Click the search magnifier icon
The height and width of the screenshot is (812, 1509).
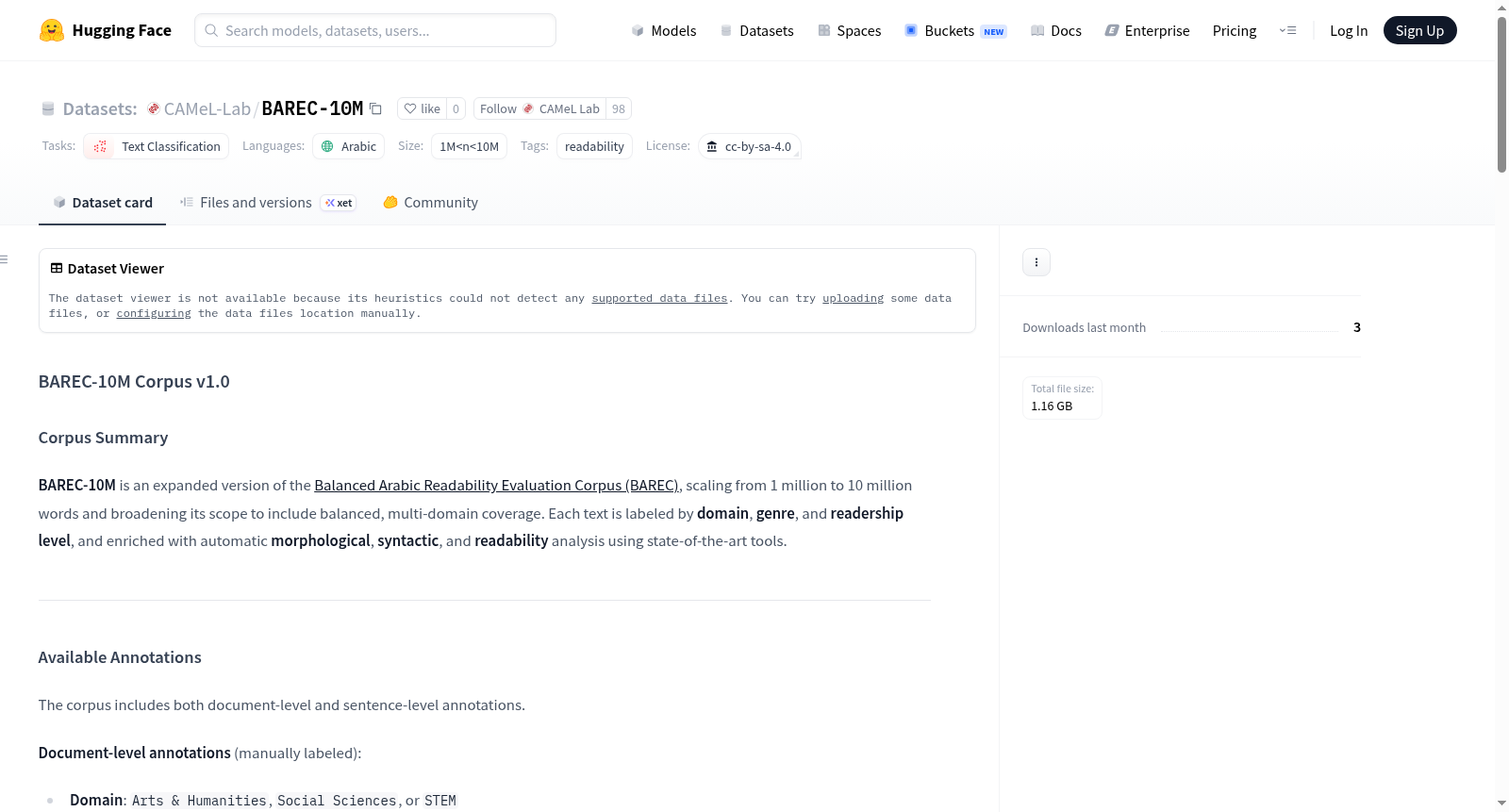pyautogui.click(x=211, y=30)
